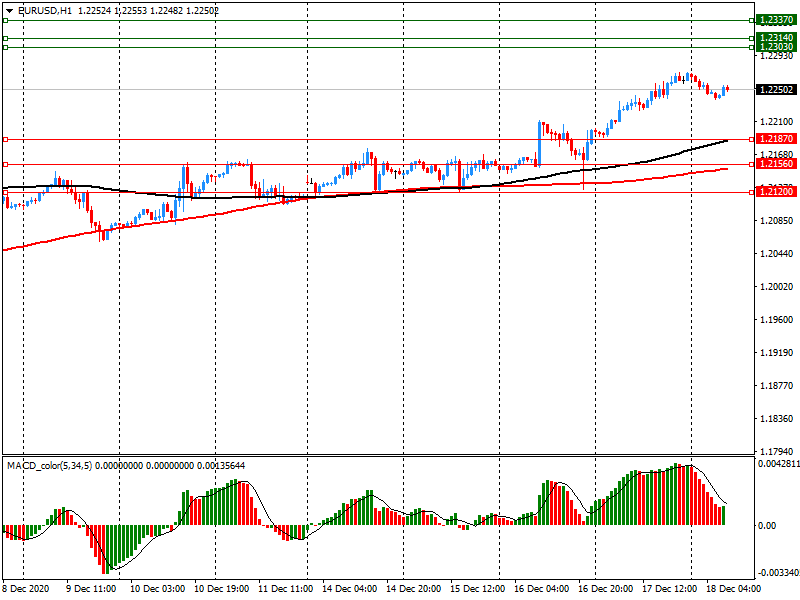Screen dimensions: 800x600
Task: Click the 1.23370 line's left anchor handle
Action: tap(5, 20)
